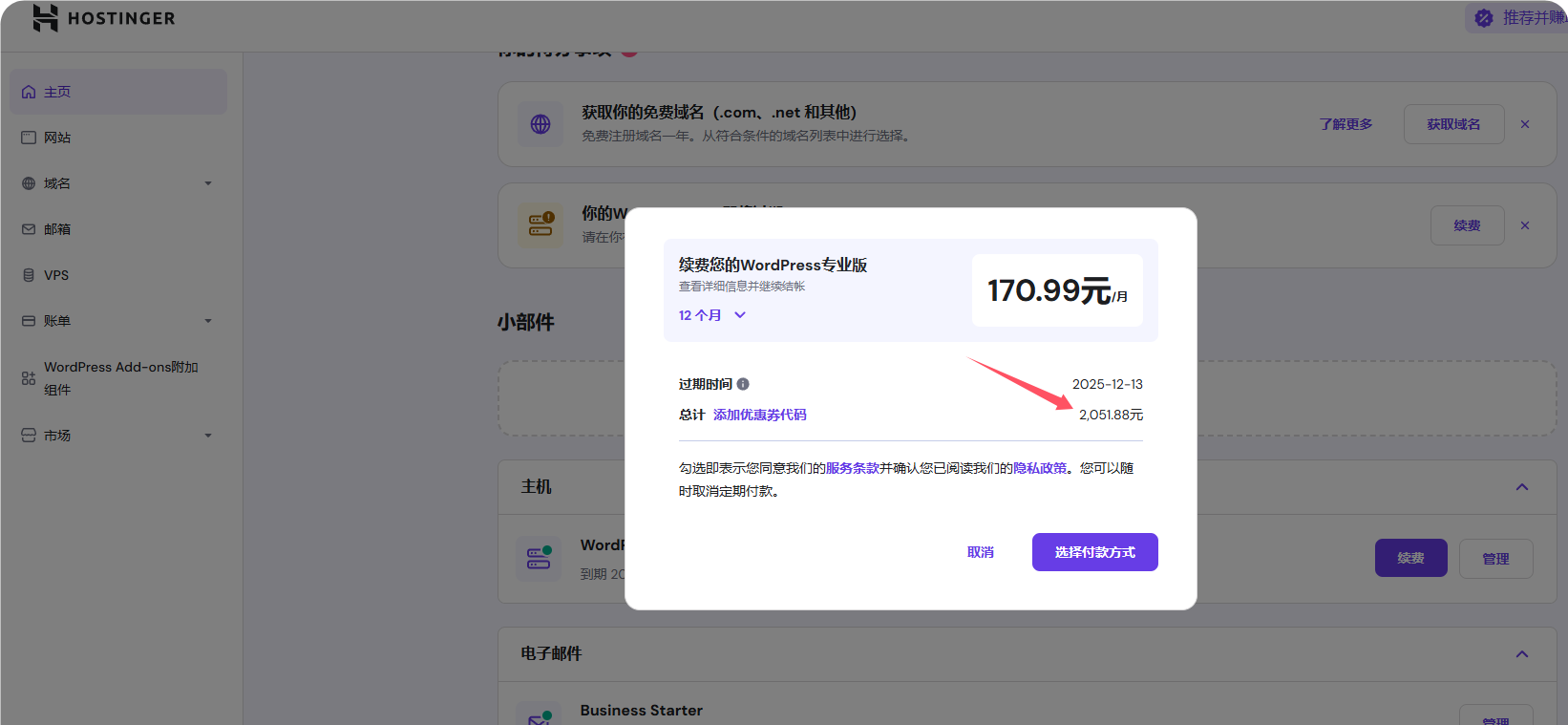The height and width of the screenshot is (725, 1568).
Task: Click the hosting warning server icon
Action: (x=540, y=225)
